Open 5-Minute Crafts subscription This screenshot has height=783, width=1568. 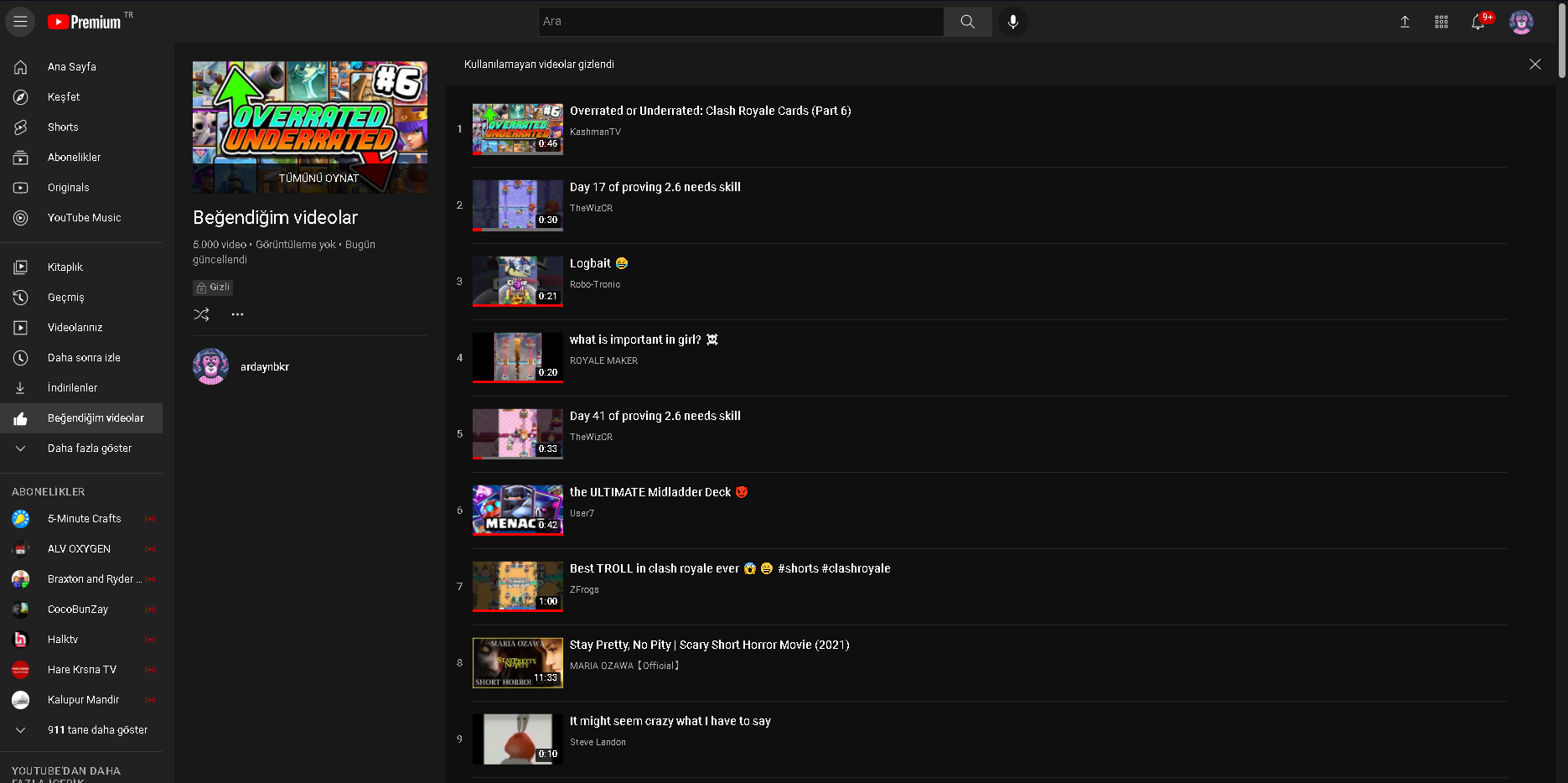pyautogui.click(x=81, y=519)
